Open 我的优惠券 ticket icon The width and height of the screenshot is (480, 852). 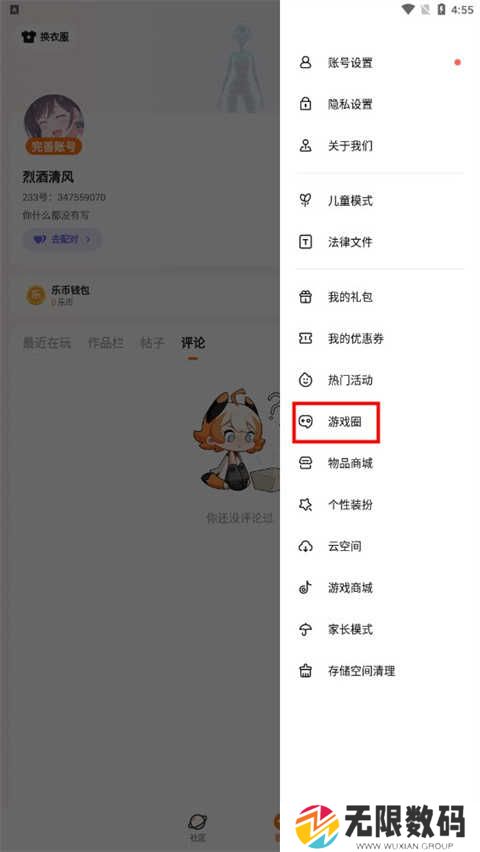click(306, 339)
